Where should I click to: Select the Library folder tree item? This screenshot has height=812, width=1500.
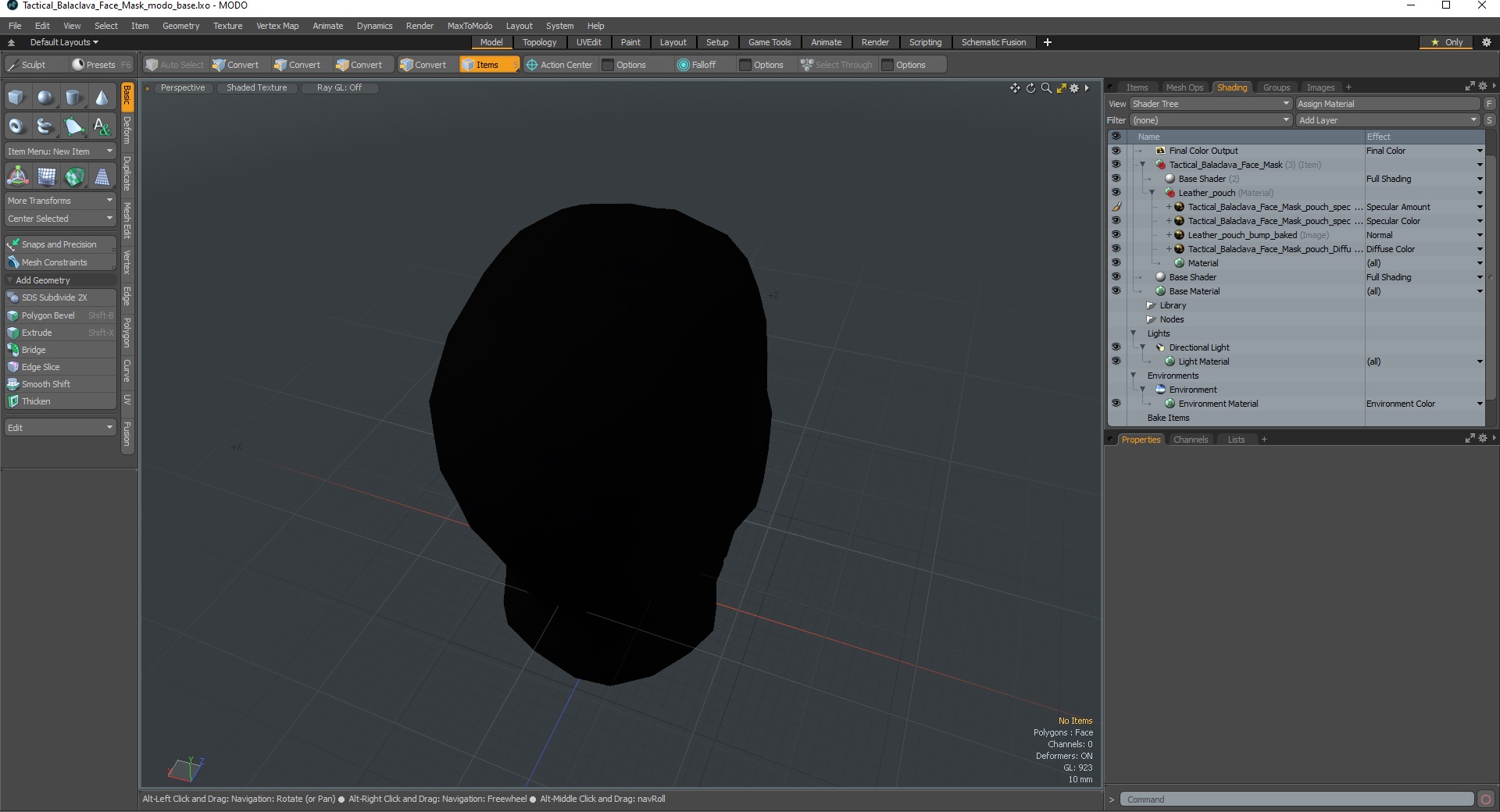click(x=1172, y=305)
